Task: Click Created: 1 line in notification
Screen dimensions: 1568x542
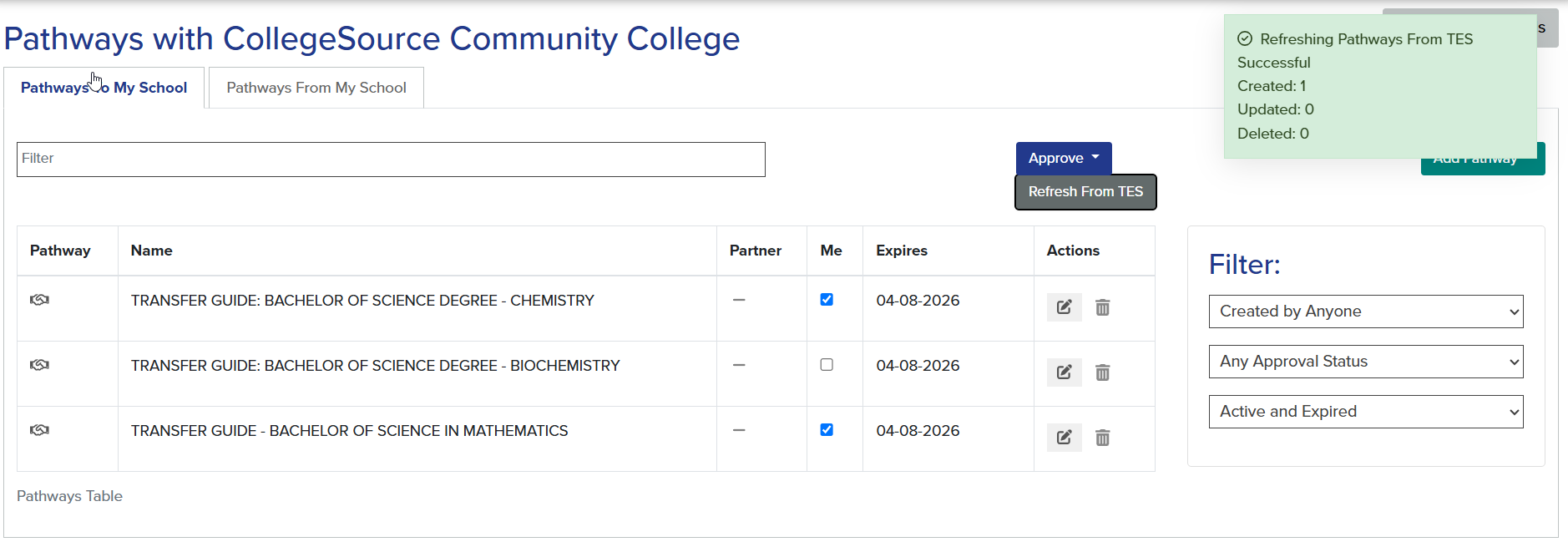Action: pos(1272,86)
